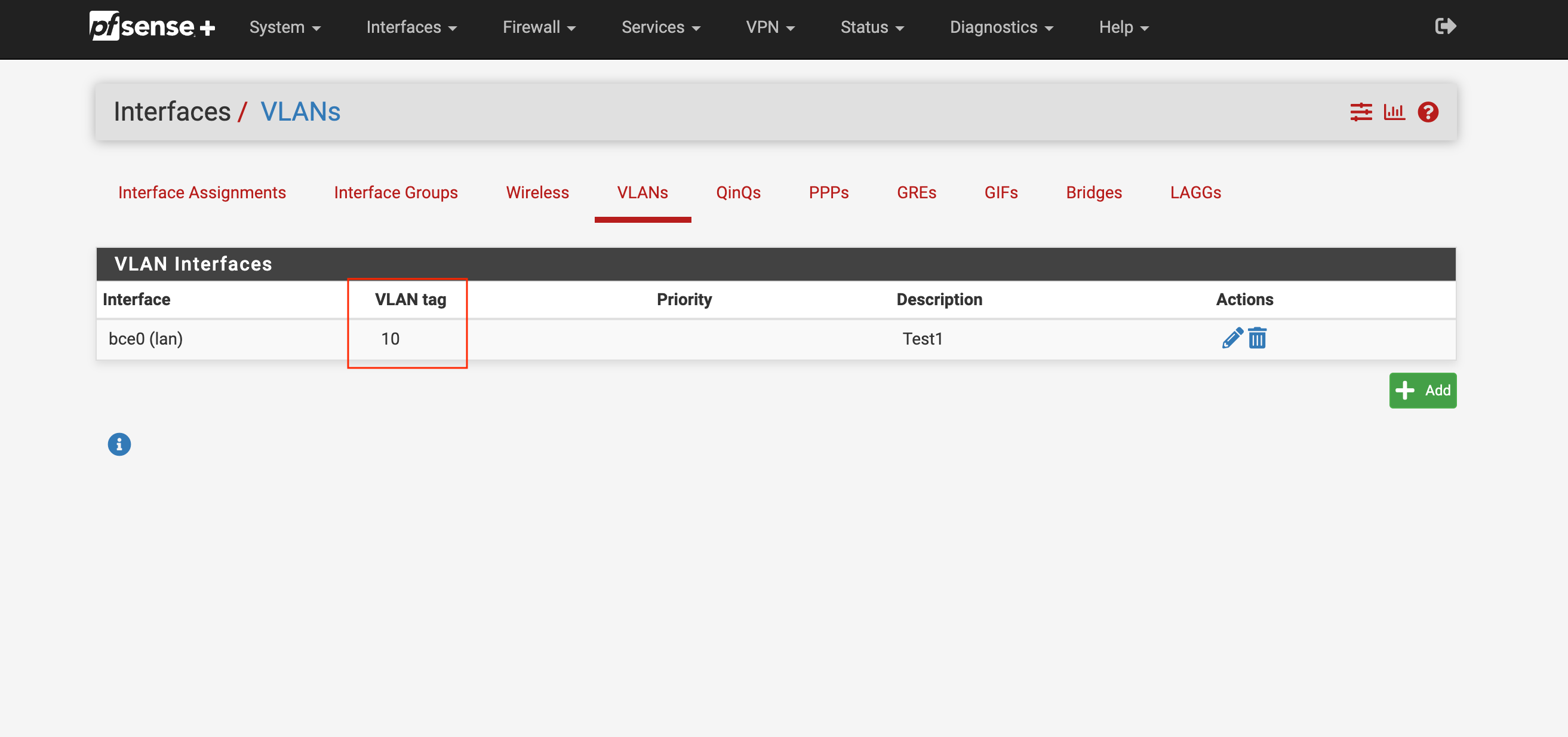This screenshot has height=737, width=1568.
Task: Open the VPN dropdown menu
Action: click(x=771, y=27)
